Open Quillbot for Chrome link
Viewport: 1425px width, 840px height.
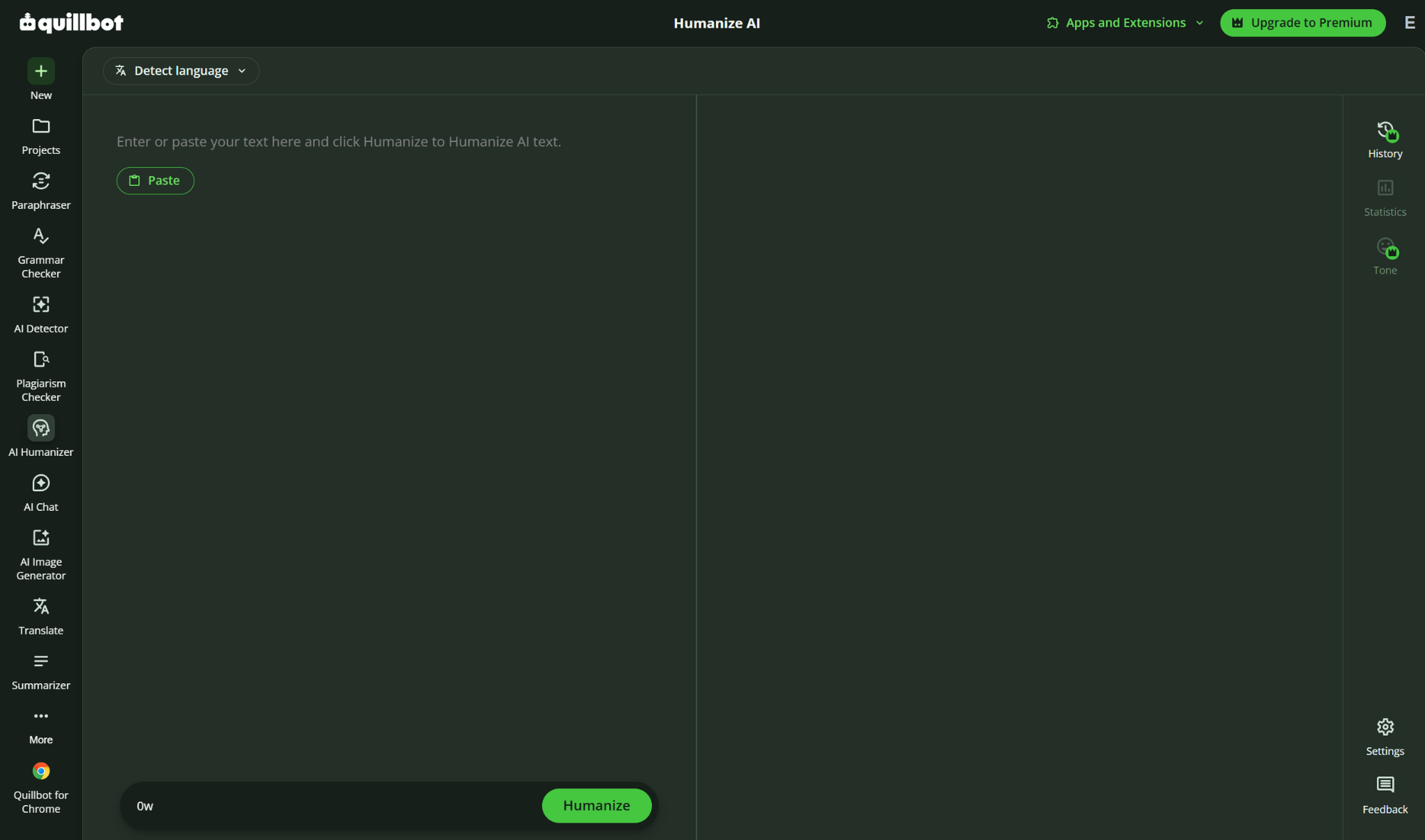point(41,788)
